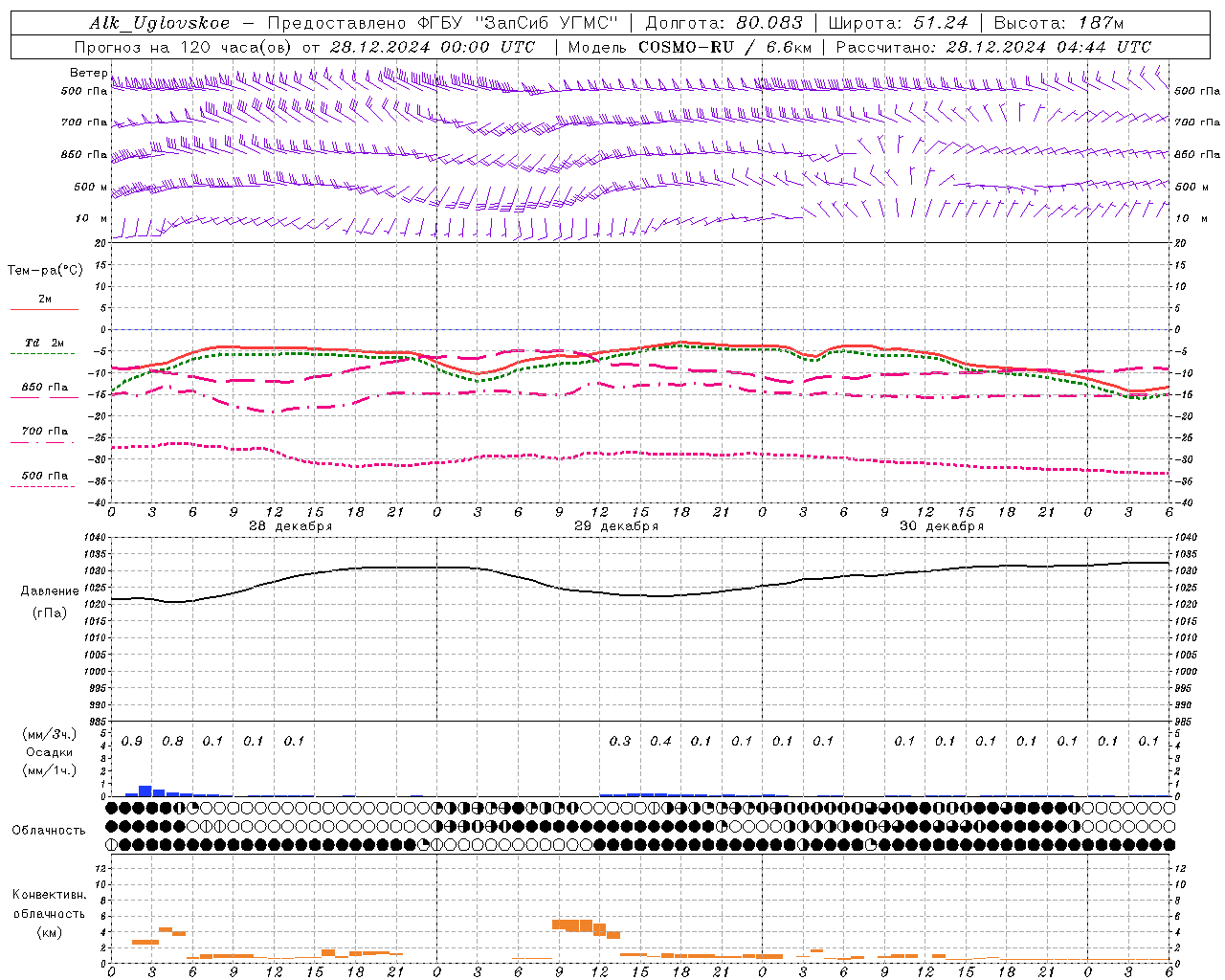Click the (гПа) pressure unit label

[x=50, y=612]
